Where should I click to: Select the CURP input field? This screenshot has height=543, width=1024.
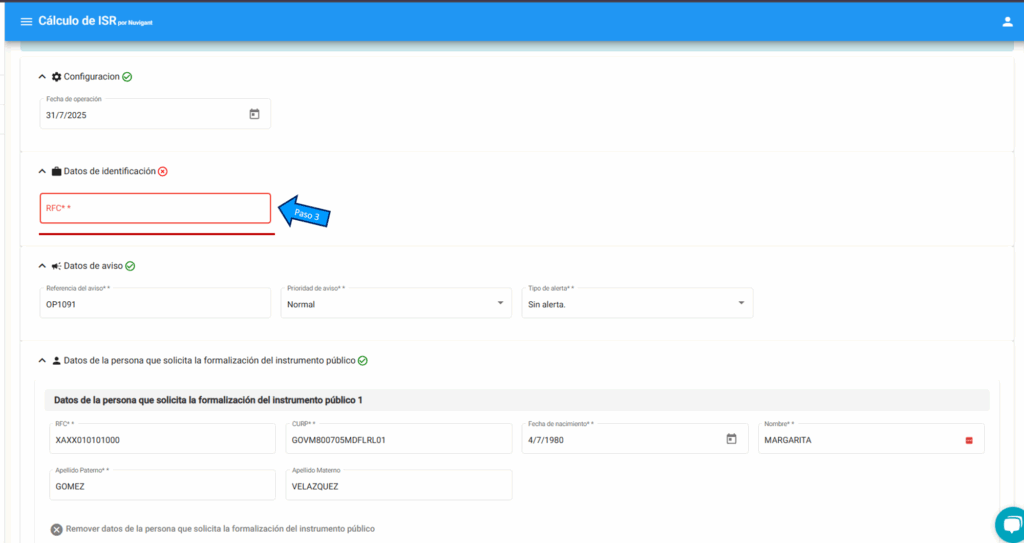[398, 439]
